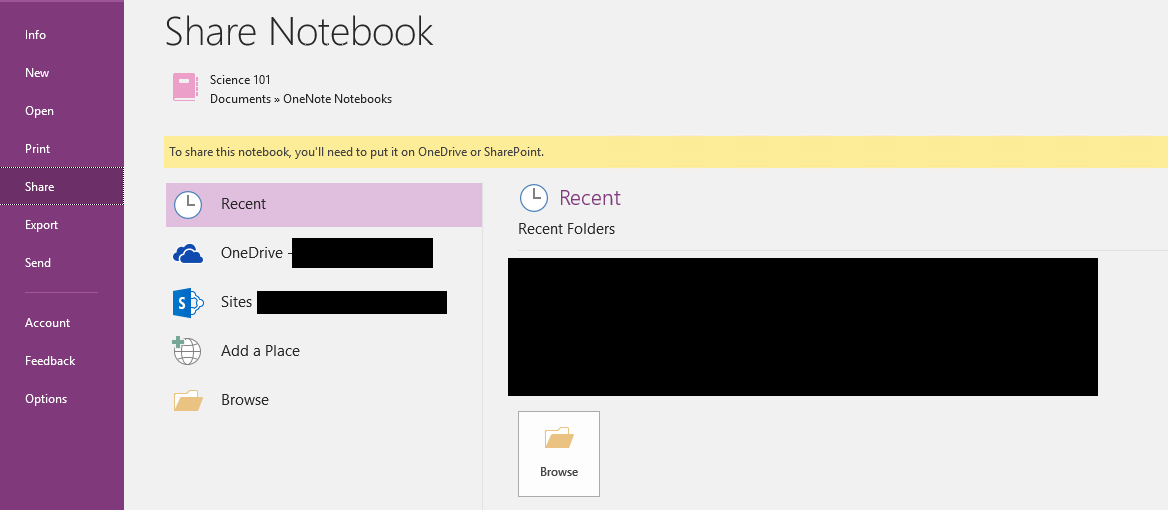
Task: Click the Science 101 notebook name
Action: [240, 80]
